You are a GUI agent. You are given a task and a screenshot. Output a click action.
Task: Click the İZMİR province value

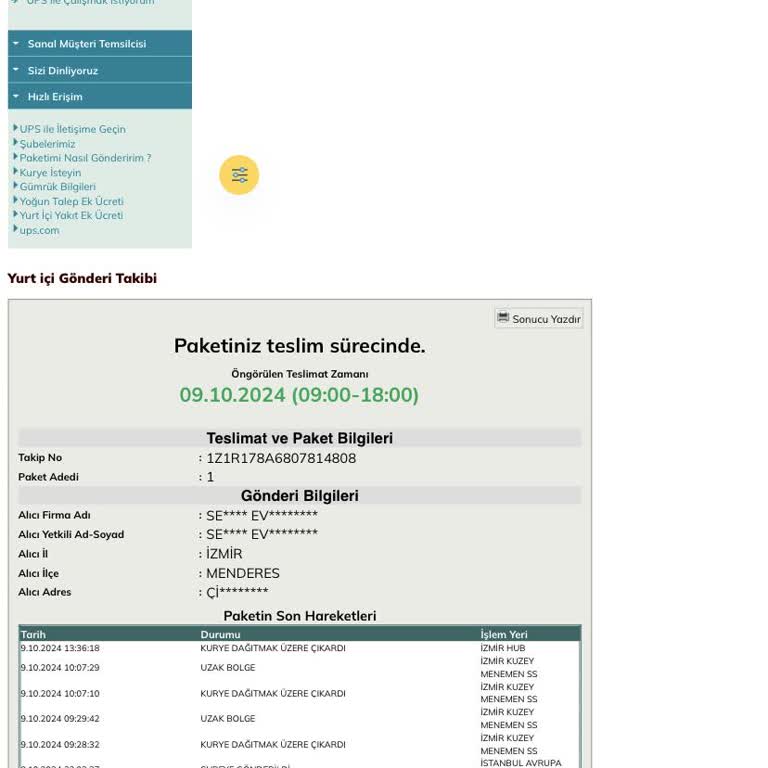(224, 553)
